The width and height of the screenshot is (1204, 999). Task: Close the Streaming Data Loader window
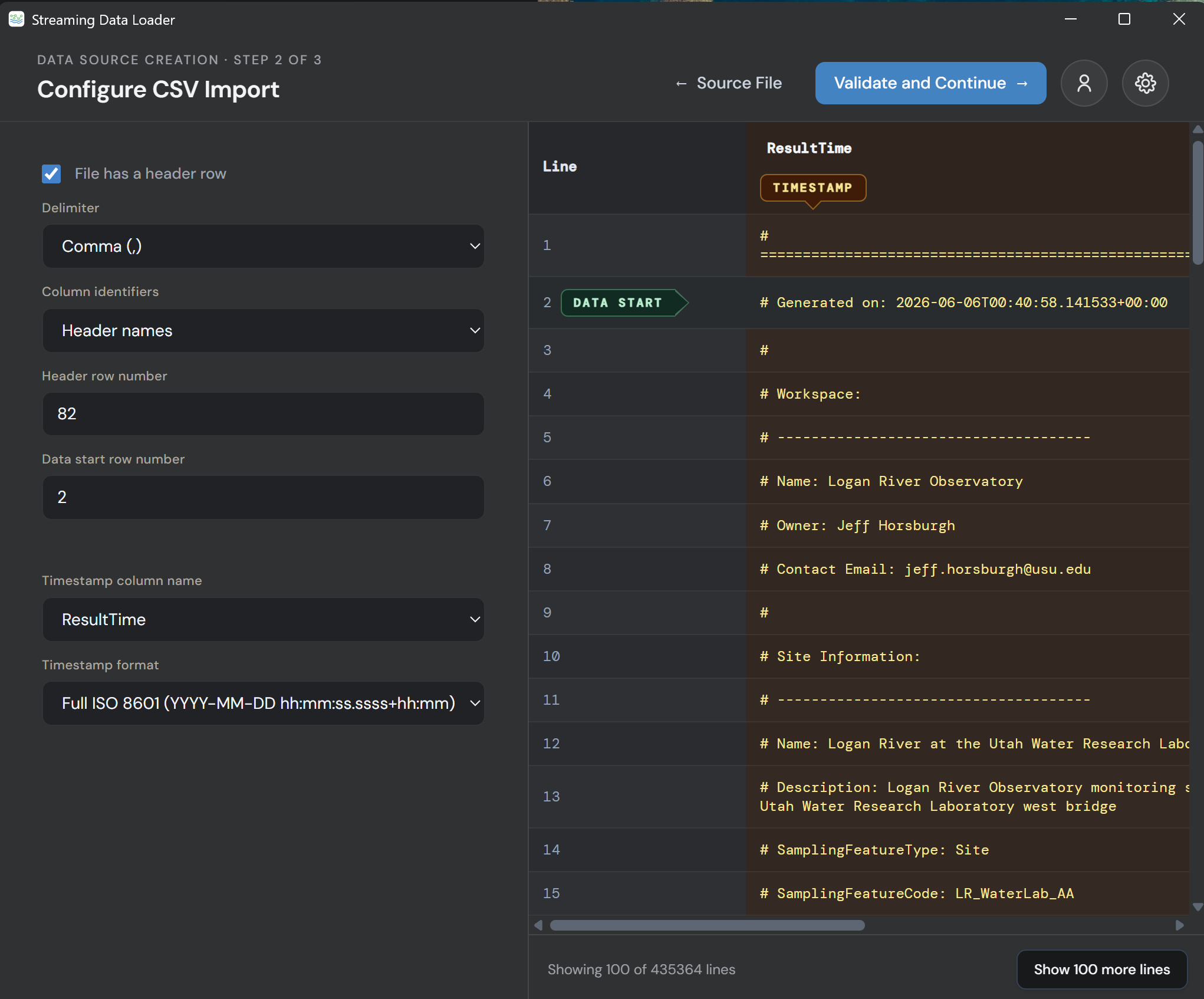click(1179, 19)
